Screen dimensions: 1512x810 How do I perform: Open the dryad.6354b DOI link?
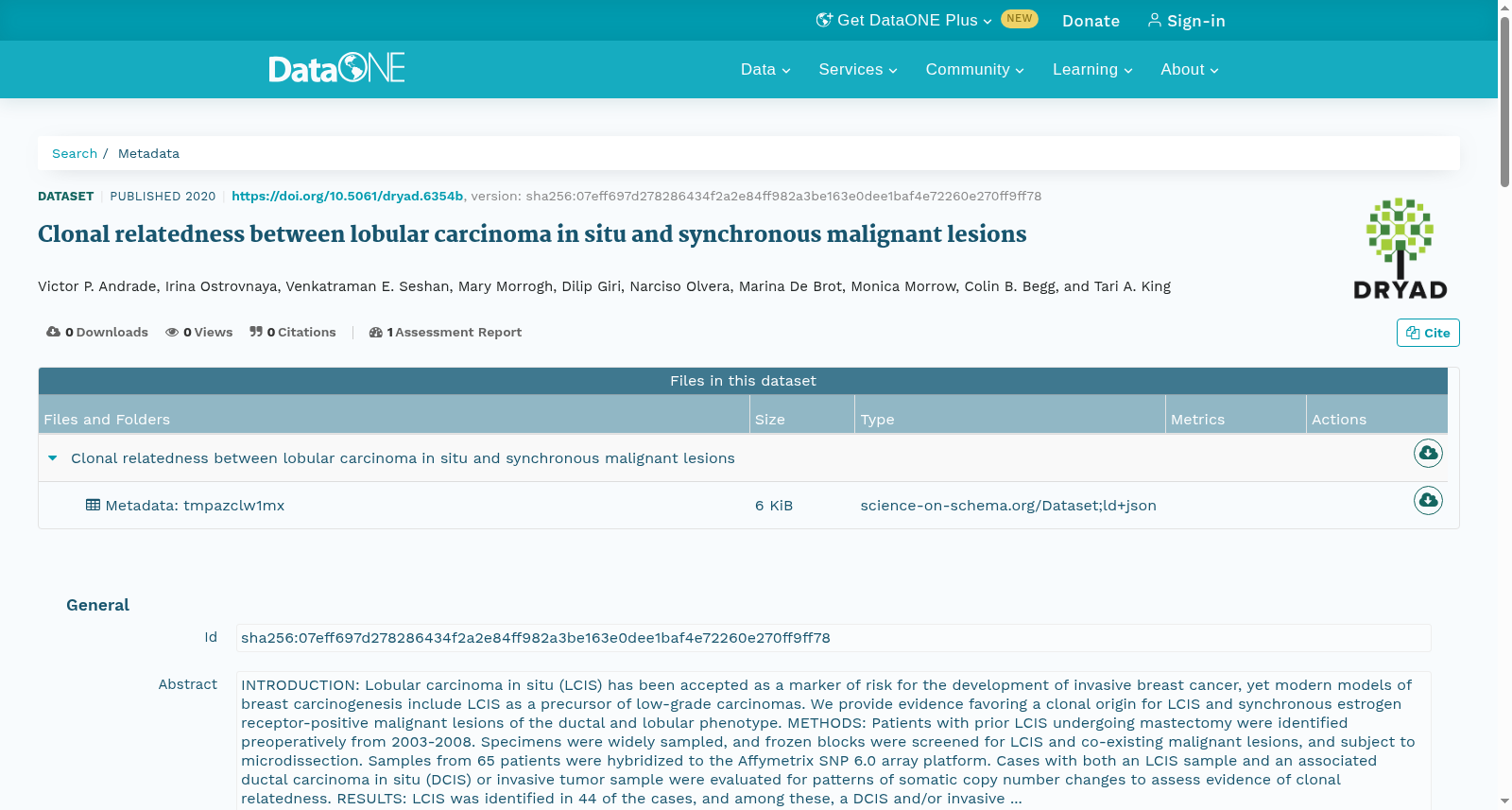(347, 196)
